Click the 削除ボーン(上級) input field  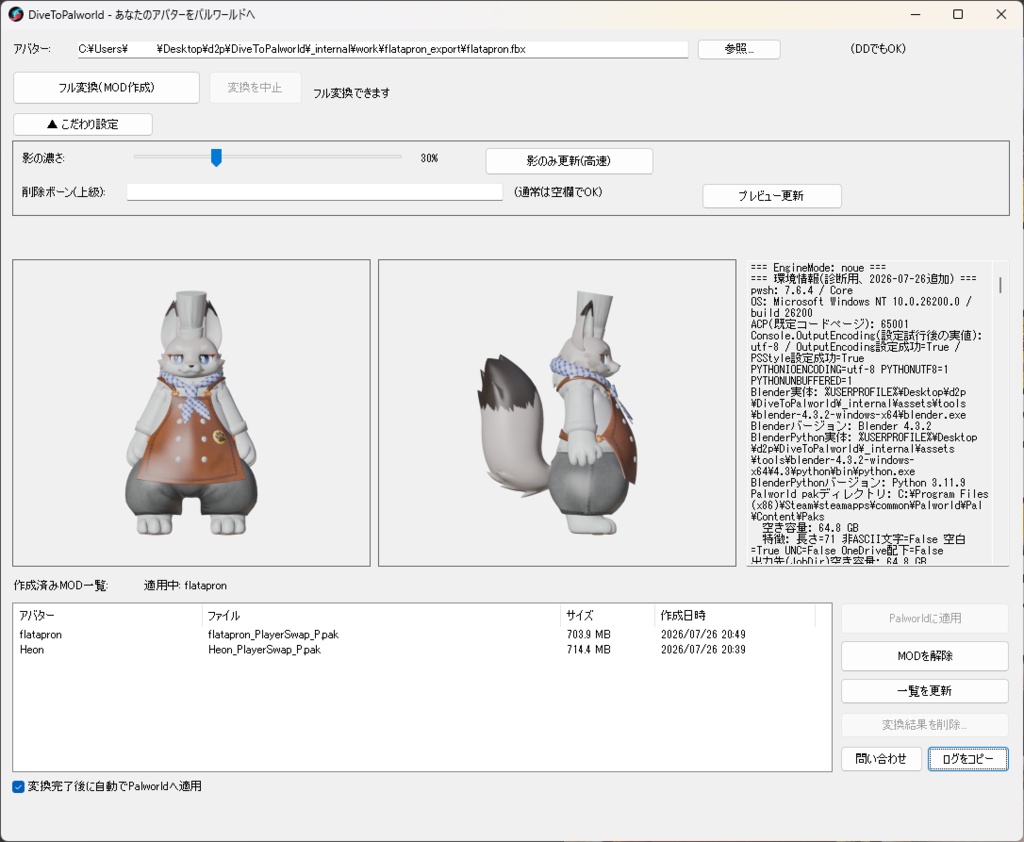point(314,192)
